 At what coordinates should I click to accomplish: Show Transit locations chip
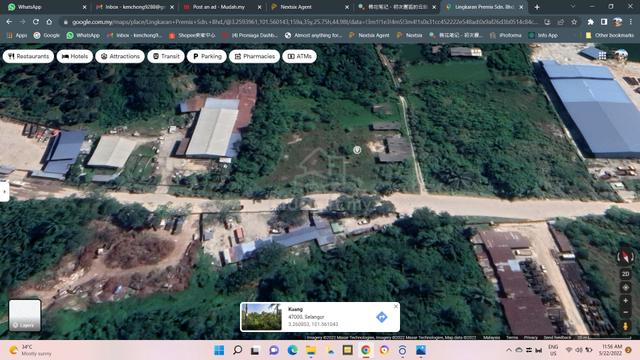point(166,56)
